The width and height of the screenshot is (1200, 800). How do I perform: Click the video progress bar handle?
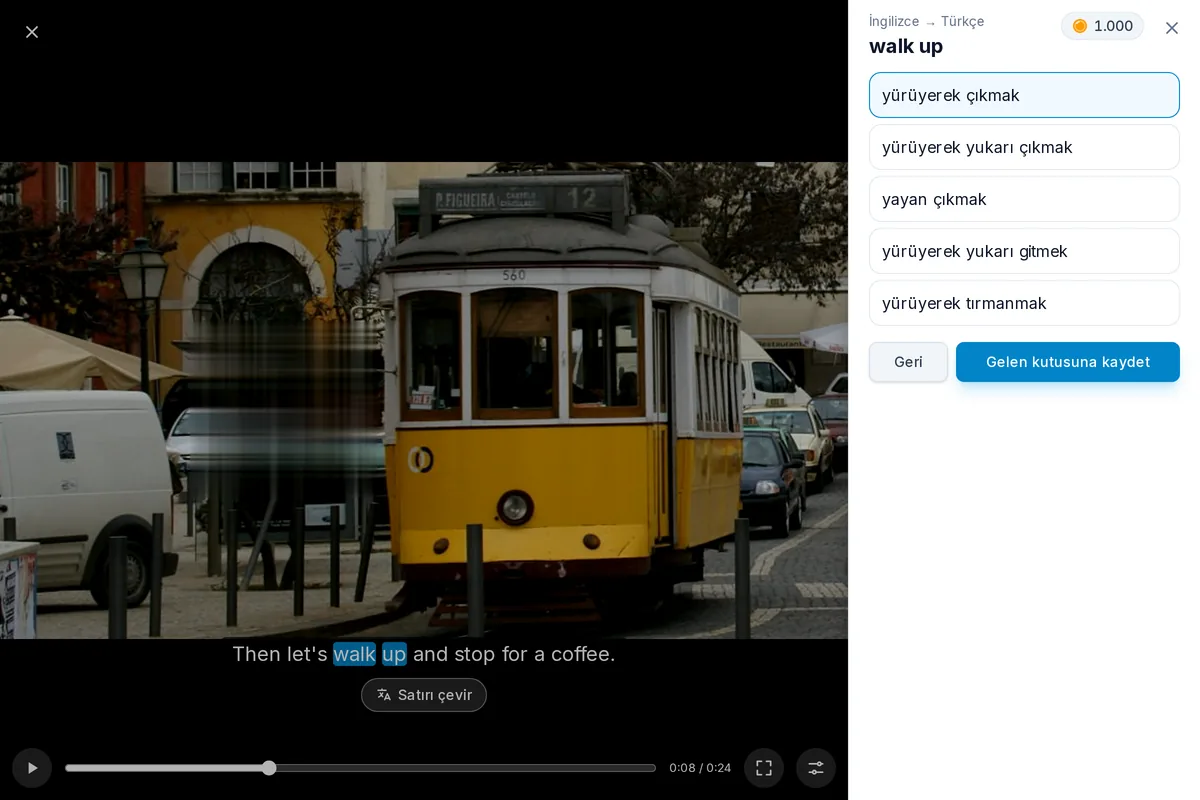click(269, 768)
